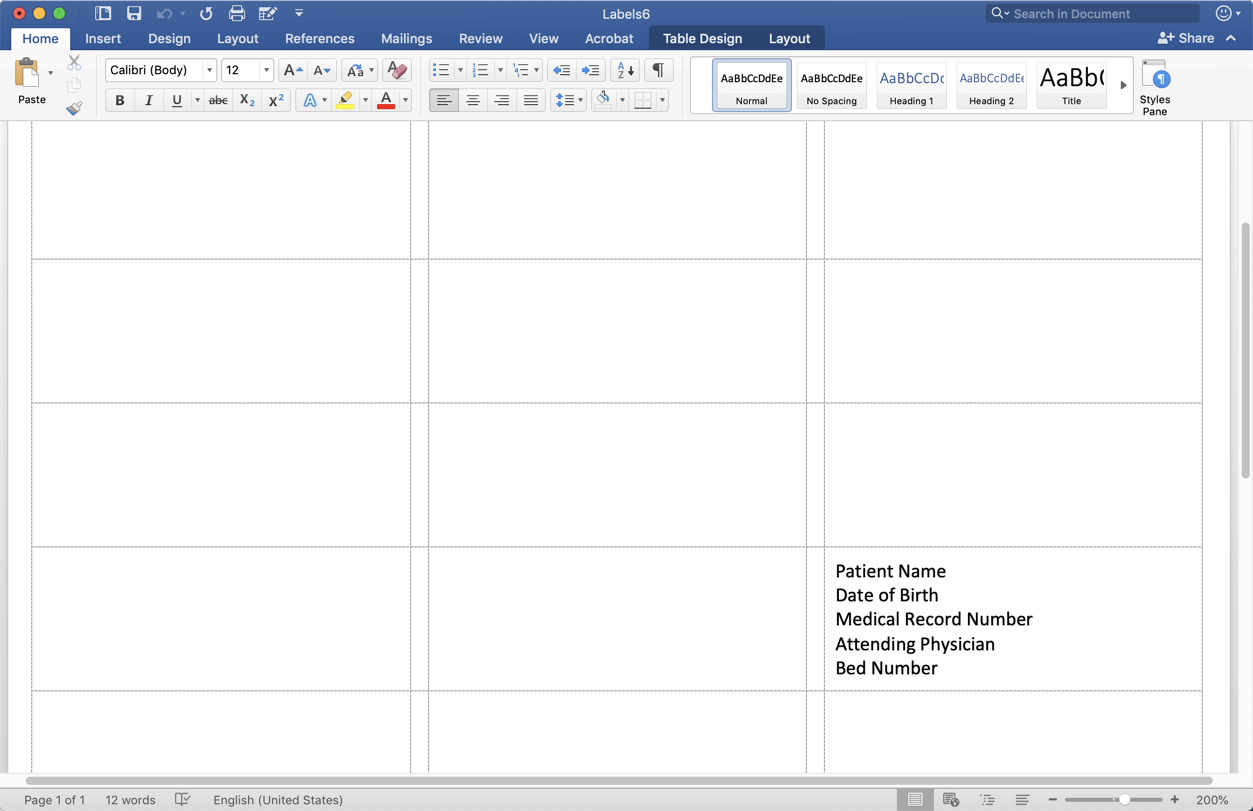The width and height of the screenshot is (1253, 811).
Task: Open the Table Design tab
Action: tap(702, 38)
